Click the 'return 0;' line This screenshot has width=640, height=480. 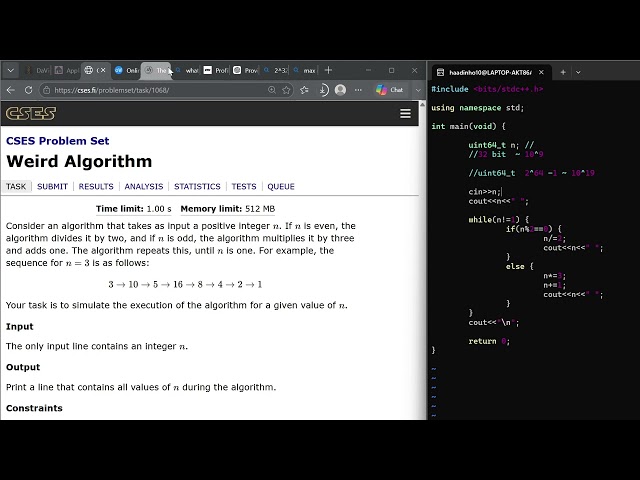coord(489,342)
